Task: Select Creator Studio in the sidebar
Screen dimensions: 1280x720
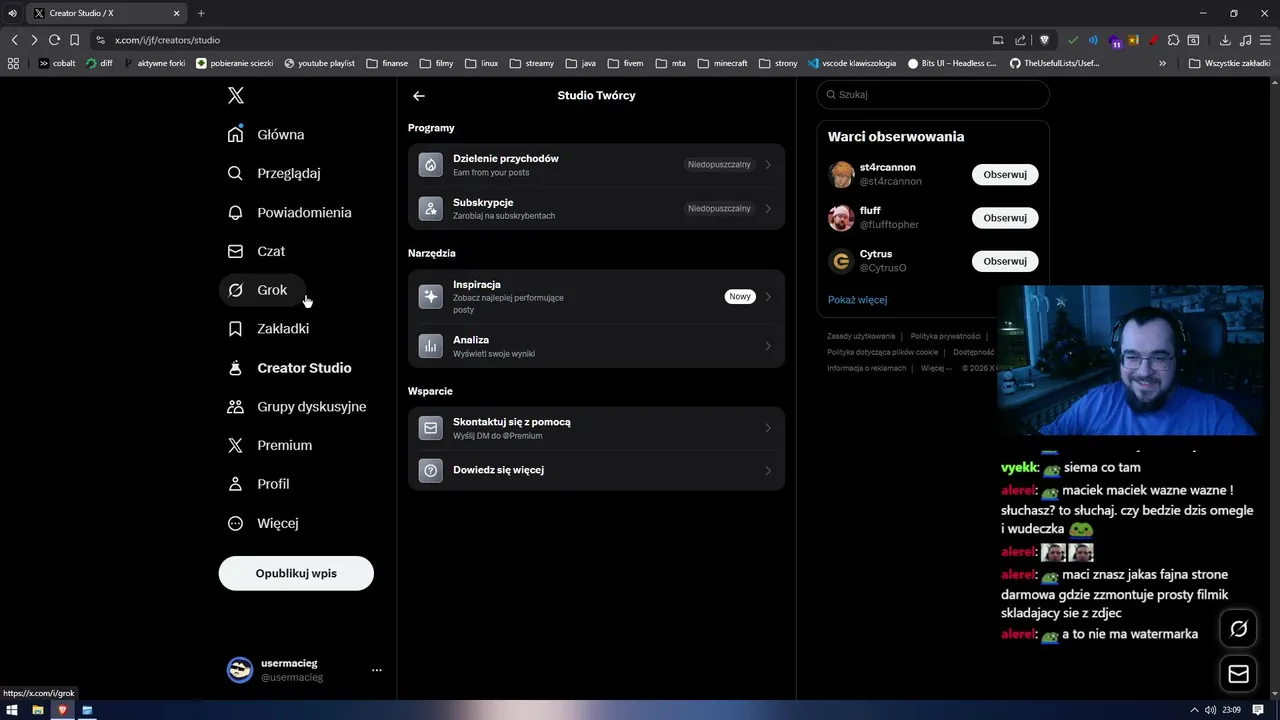Action: [x=289, y=368]
